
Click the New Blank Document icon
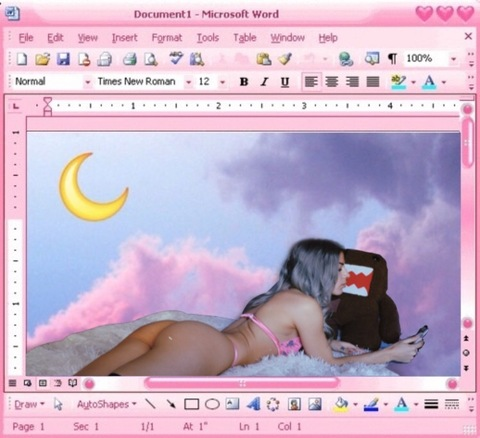click(22, 59)
